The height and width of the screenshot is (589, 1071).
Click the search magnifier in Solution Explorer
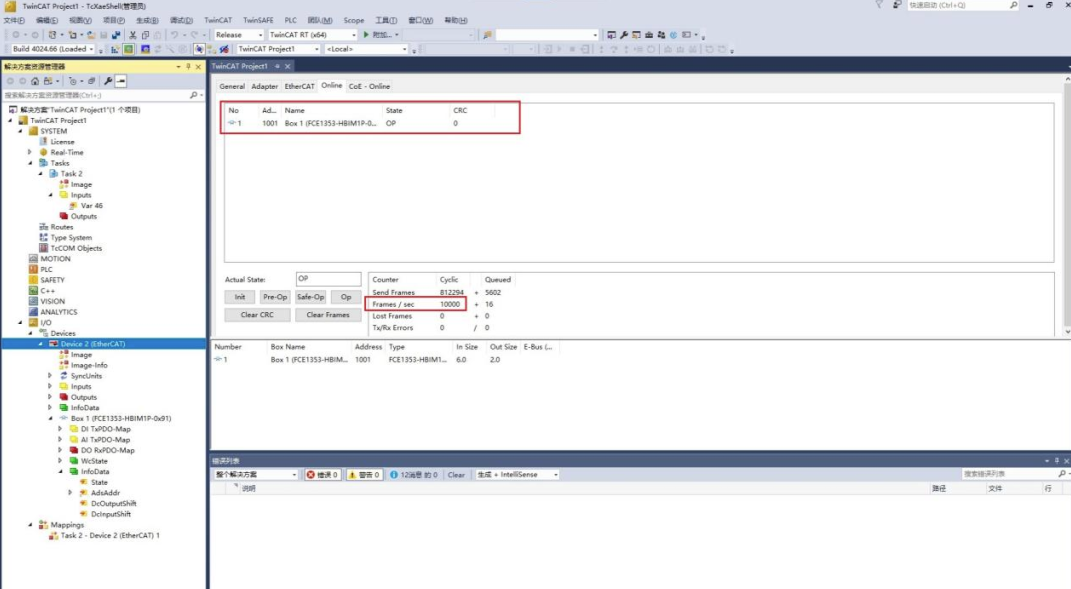pyautogui.click(x=193, y=95)
